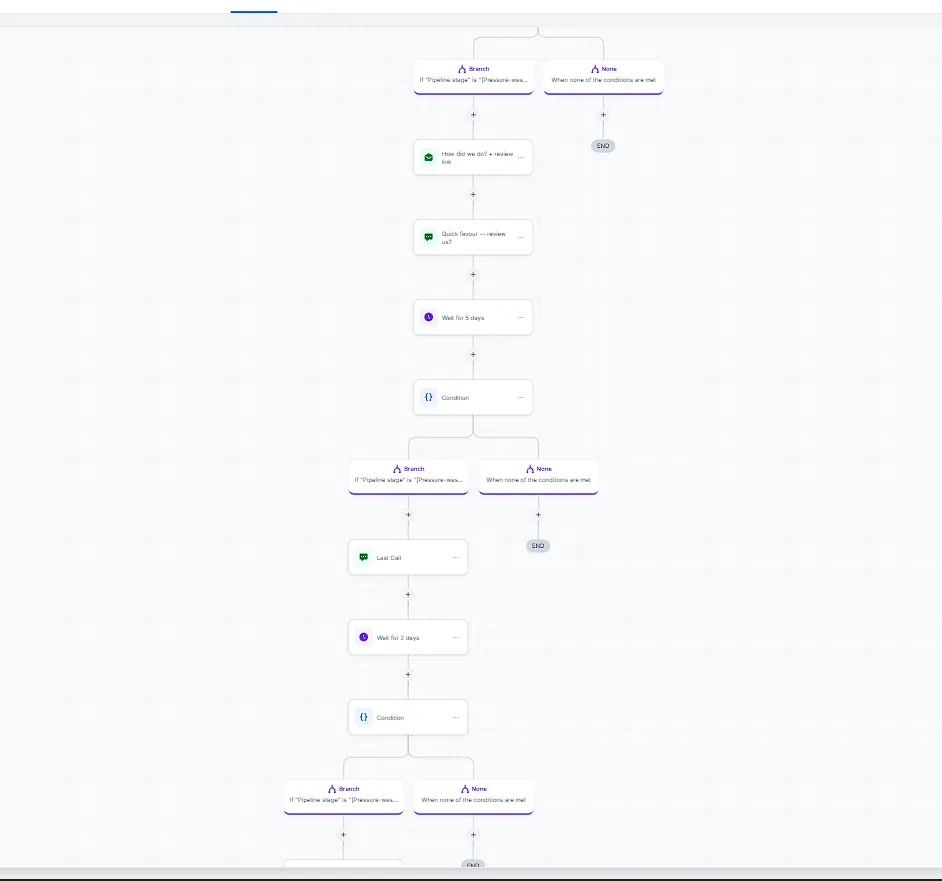Click the plus under the lowest Branch card

344,835
